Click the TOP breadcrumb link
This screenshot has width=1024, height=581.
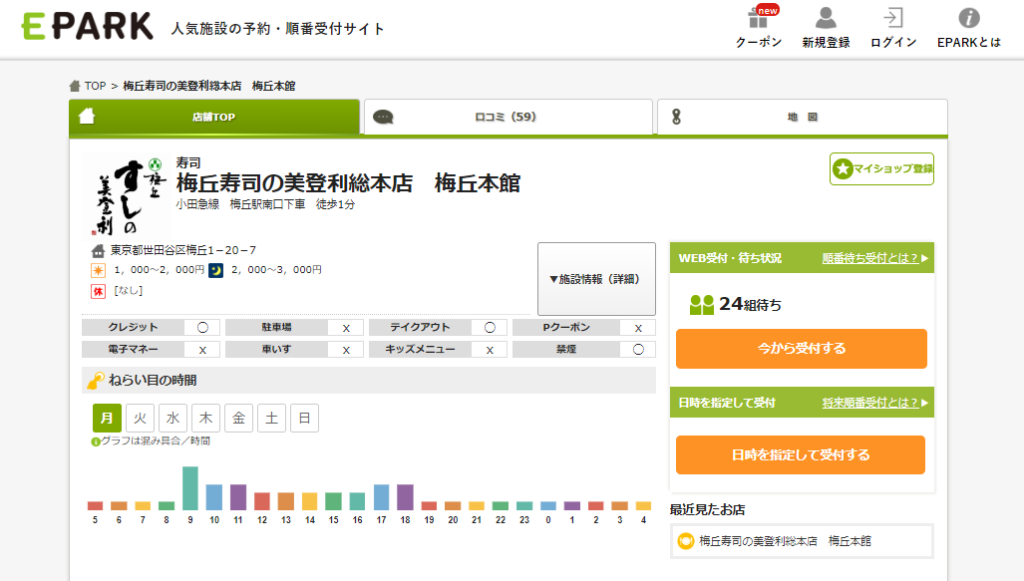pos(95,86)
